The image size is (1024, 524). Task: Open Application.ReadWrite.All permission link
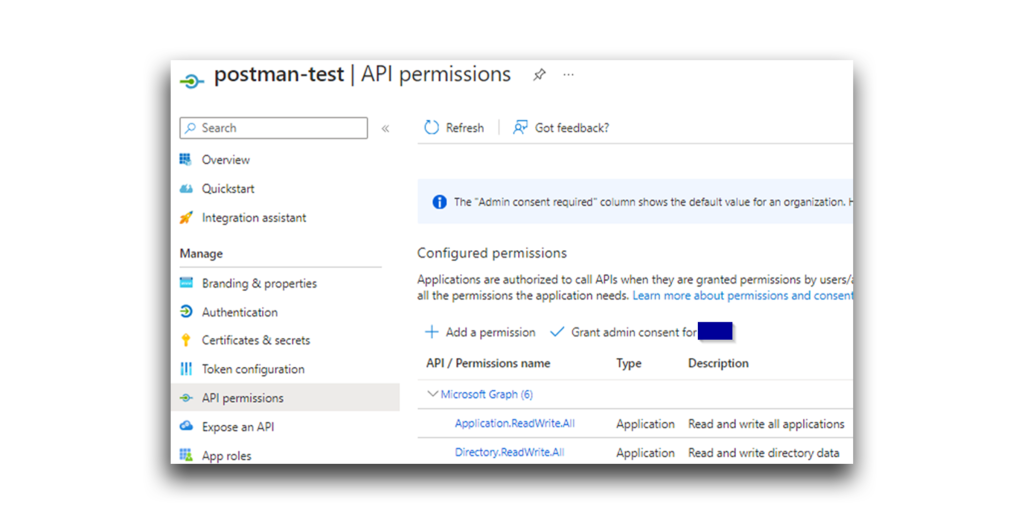pyautogui.click(x=515, y=423)
